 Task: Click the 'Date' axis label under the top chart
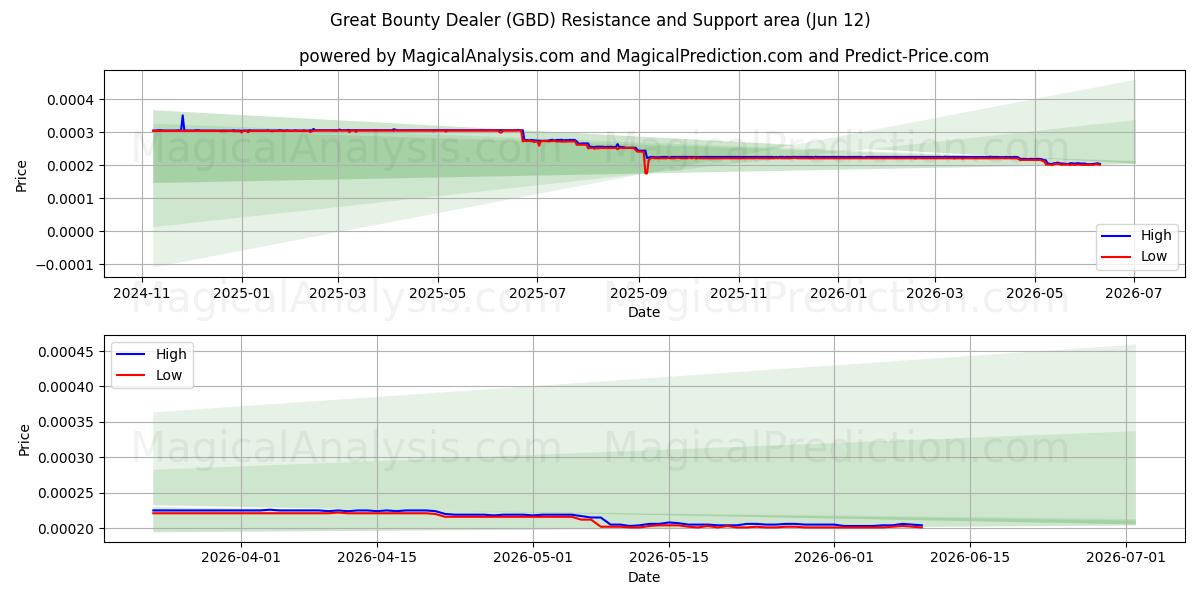click(x=644, y=313)
